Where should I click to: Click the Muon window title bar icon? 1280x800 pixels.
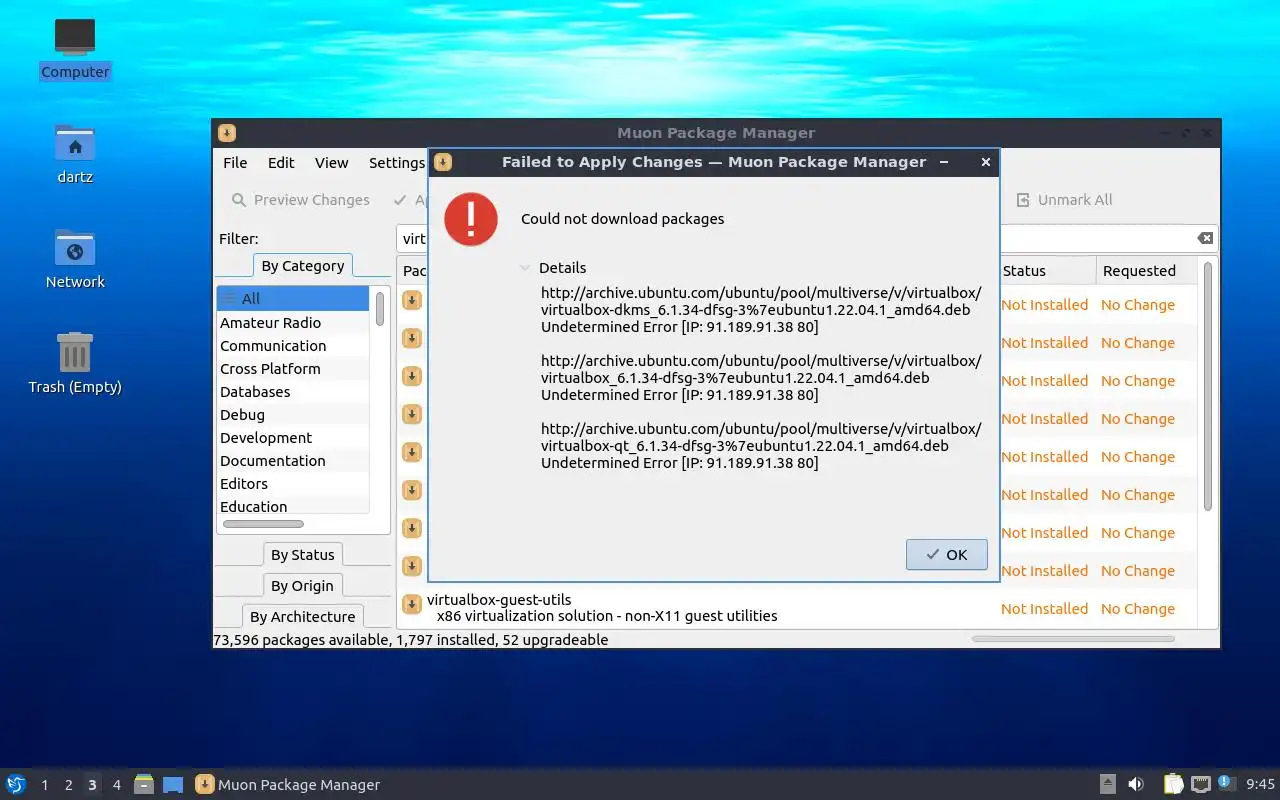(x=227, y=133)
